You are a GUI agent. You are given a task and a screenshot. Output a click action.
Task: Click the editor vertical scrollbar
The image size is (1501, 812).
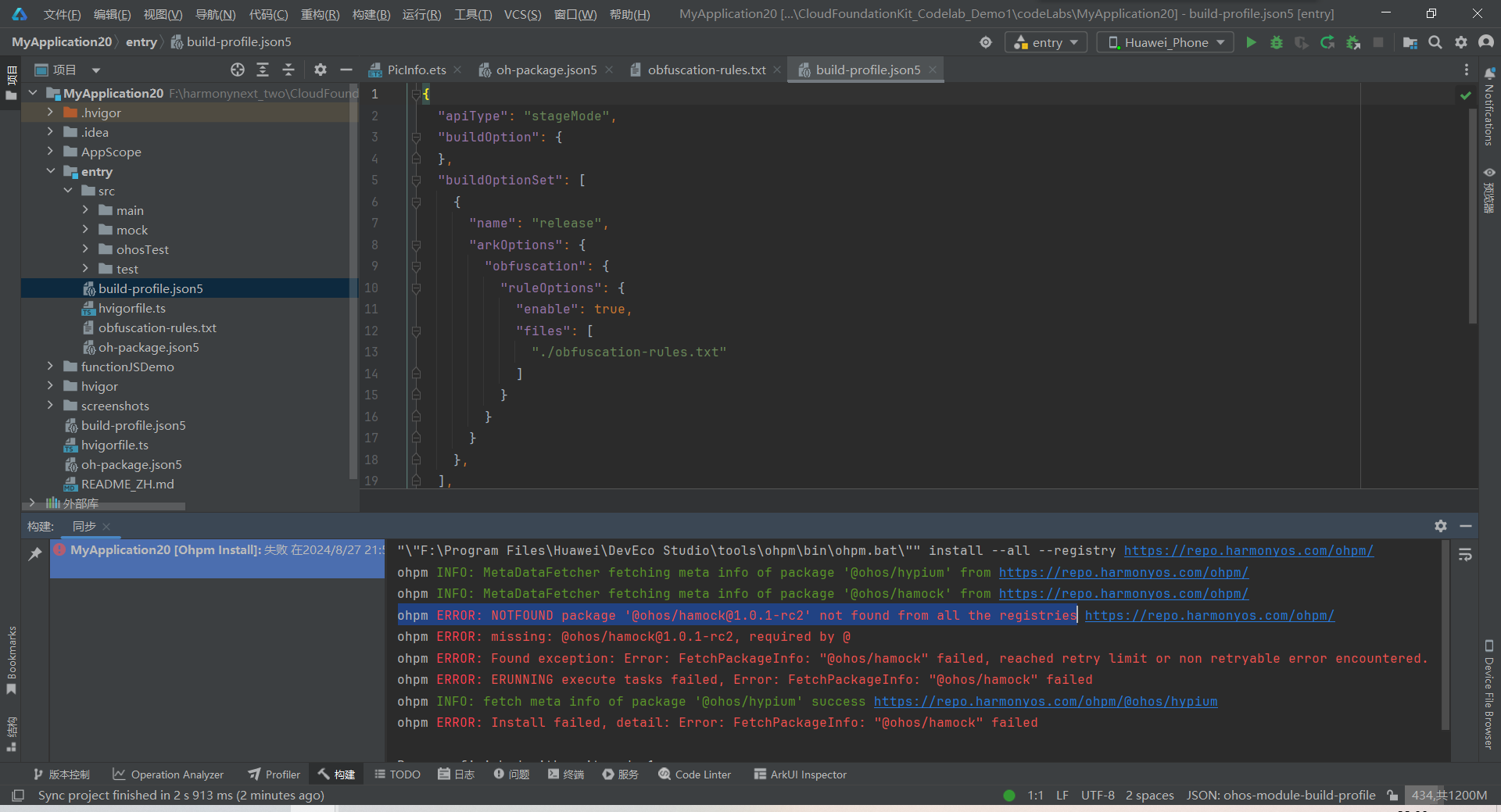pos(1473,217)
